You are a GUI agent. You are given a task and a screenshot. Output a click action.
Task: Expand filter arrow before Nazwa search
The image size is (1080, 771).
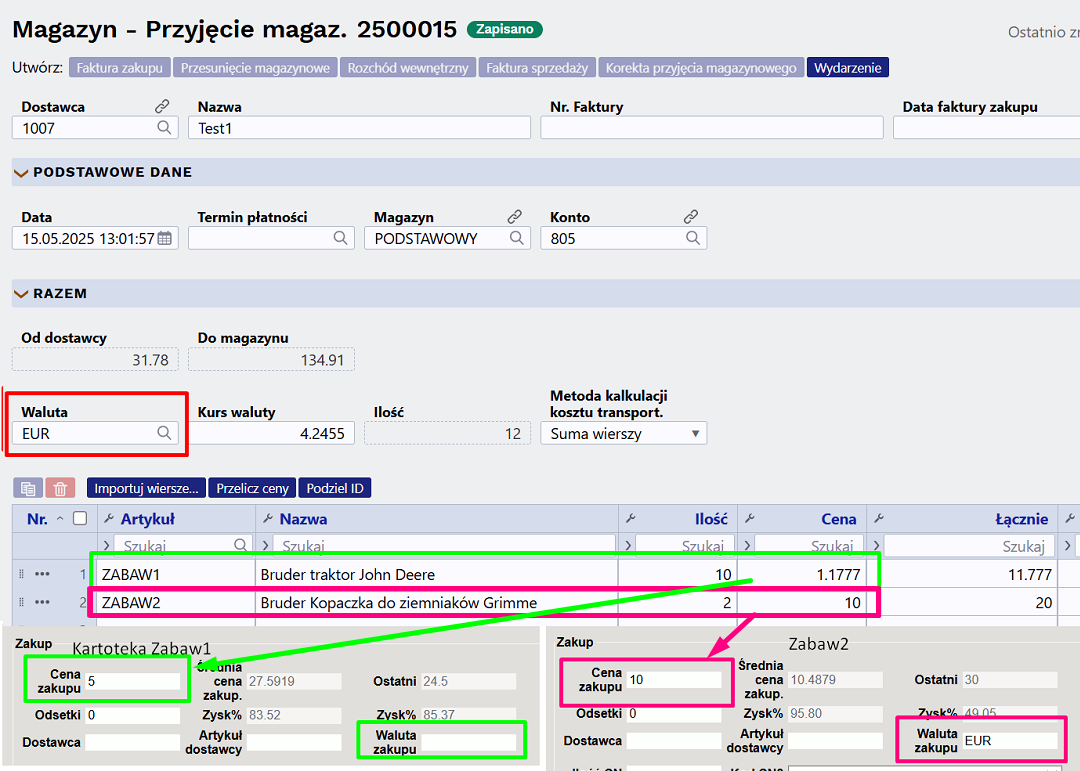coord(266,546)
